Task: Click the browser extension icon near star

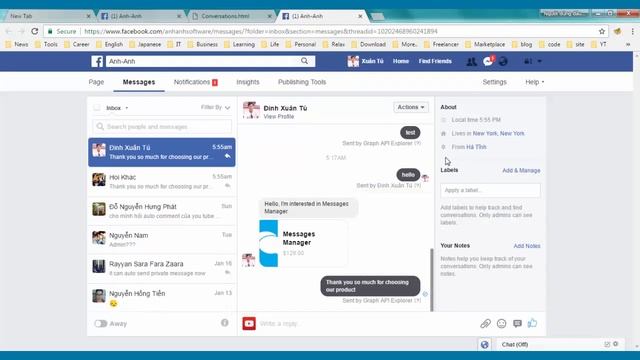Action: pos(617,31)
